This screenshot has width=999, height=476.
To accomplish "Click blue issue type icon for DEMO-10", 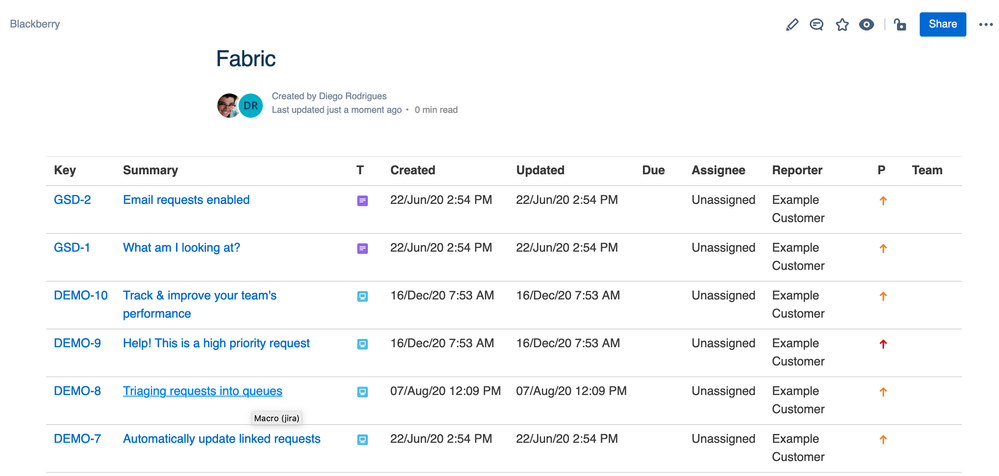I will tap(363, 296).
